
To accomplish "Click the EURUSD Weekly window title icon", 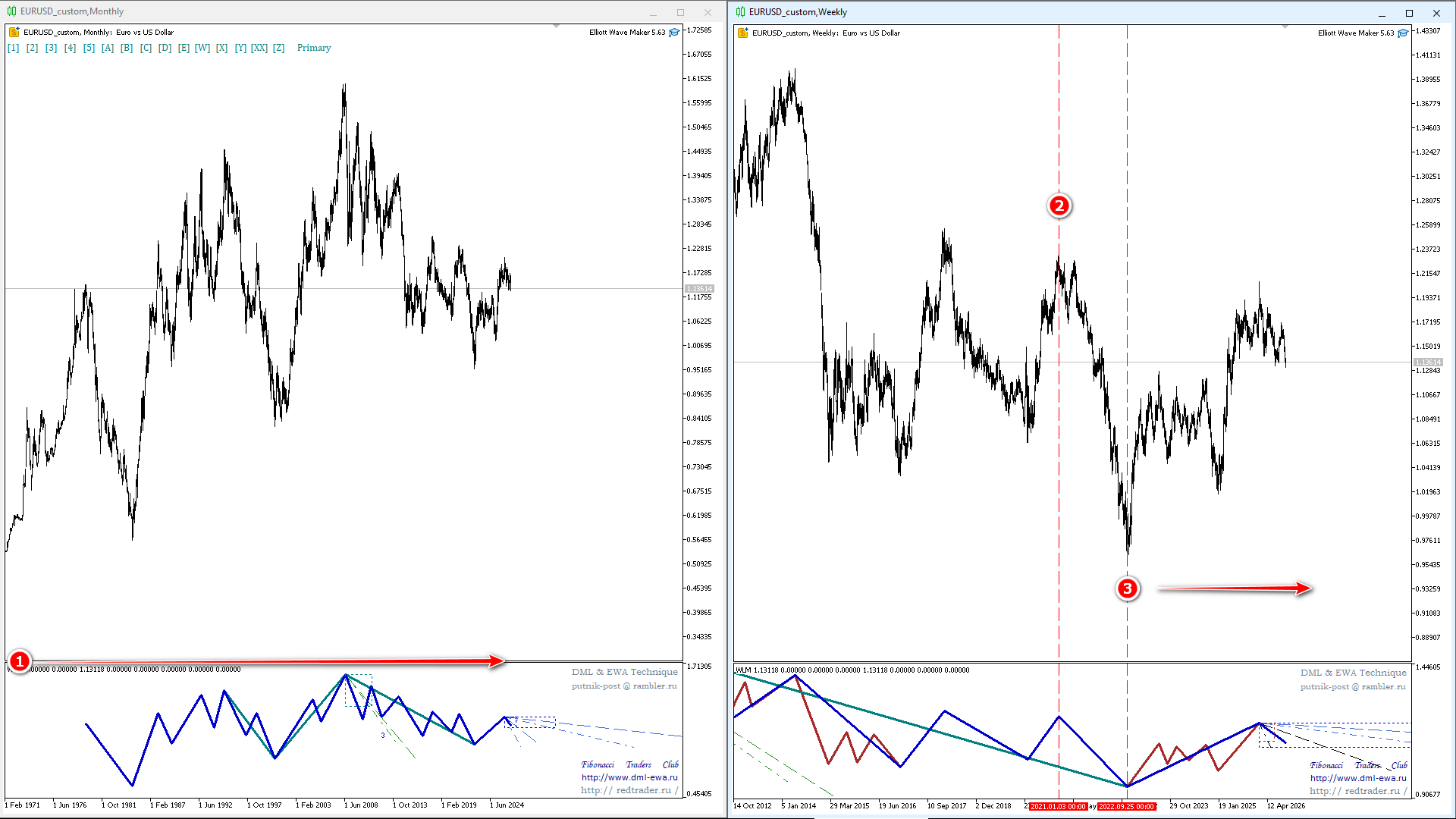I will pyautogui.click(x=740, y=12).
